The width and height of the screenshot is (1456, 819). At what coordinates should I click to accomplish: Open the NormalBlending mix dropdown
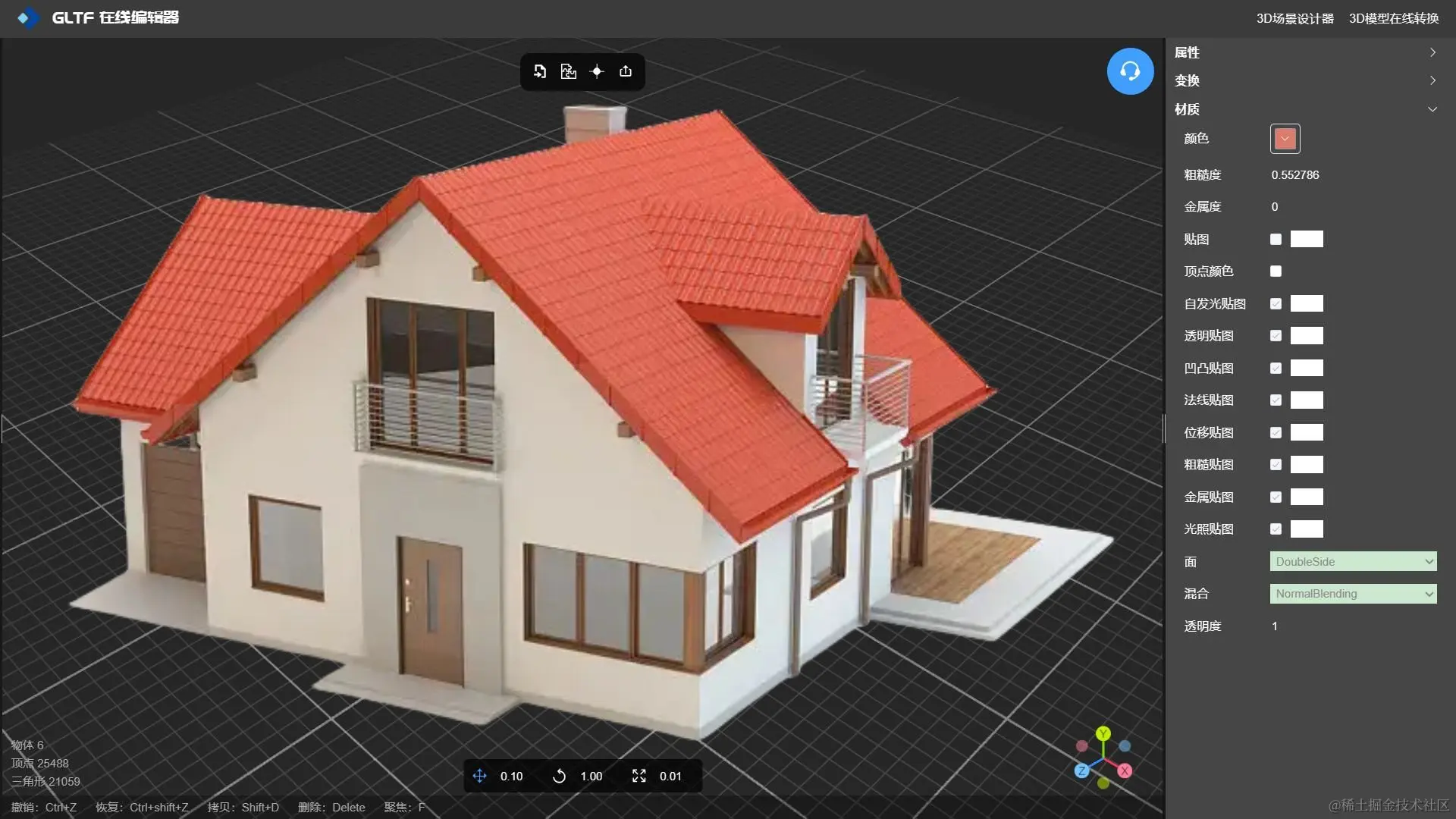click(x=1353, y=594)
